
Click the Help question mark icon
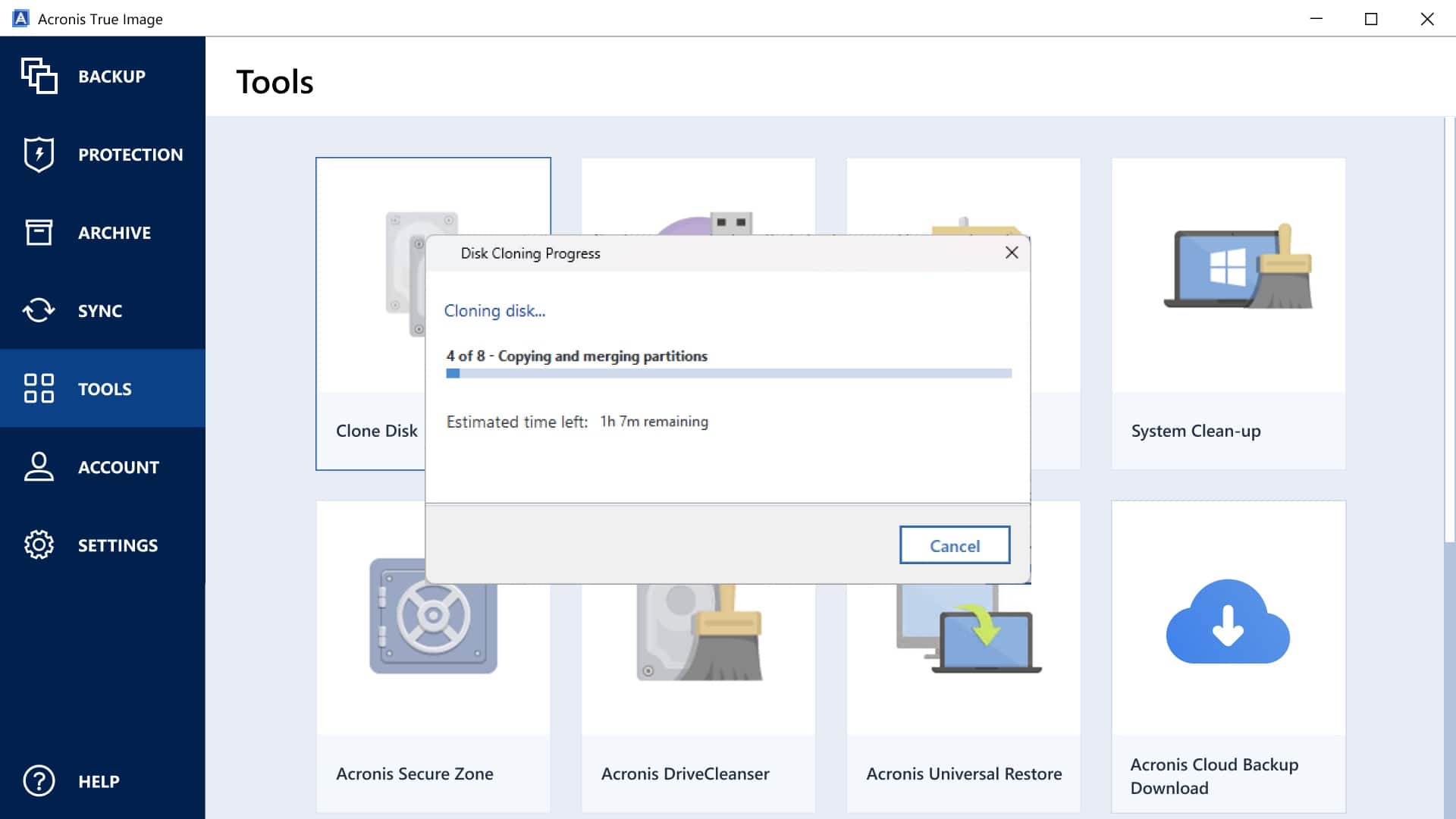click(x=38, y=781)
